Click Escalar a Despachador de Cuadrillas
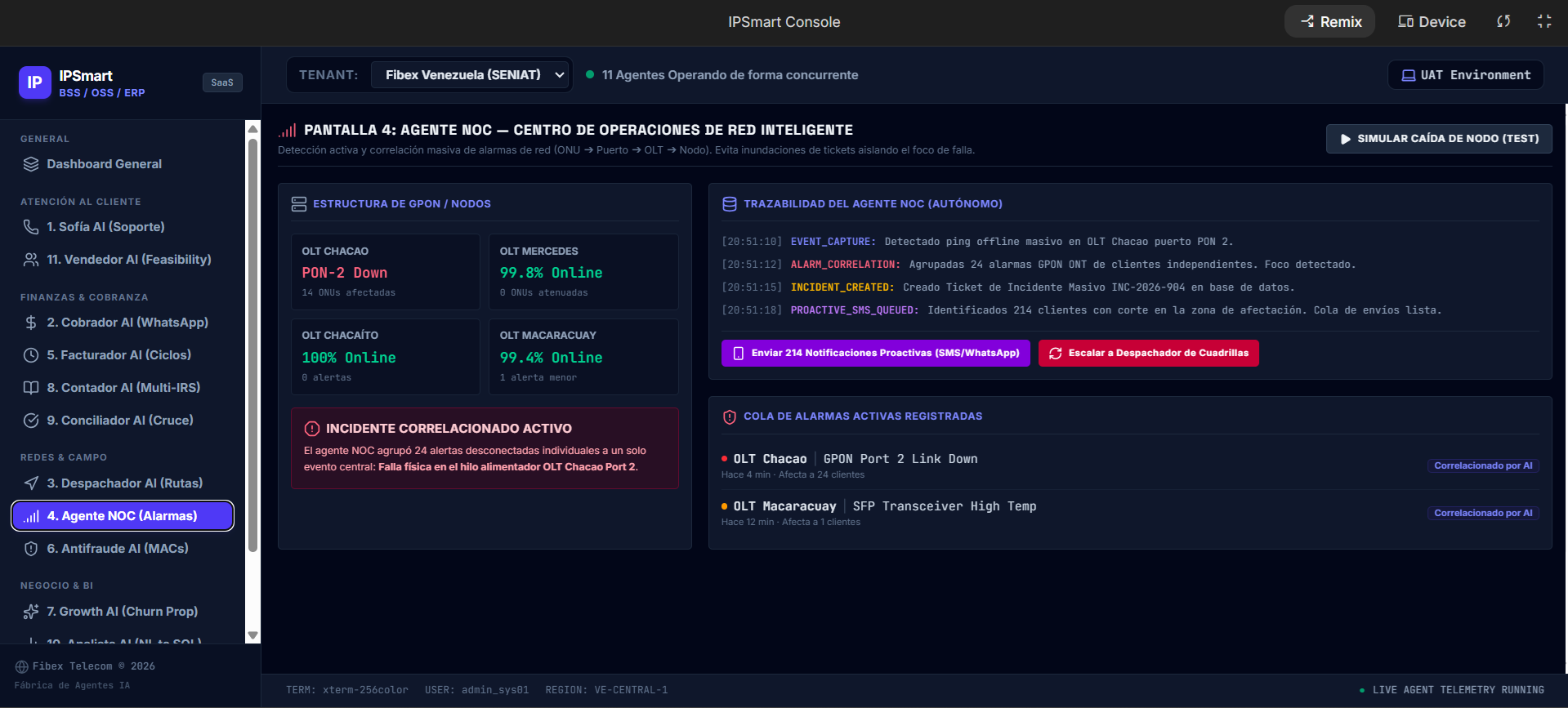 pos(1149,354)
